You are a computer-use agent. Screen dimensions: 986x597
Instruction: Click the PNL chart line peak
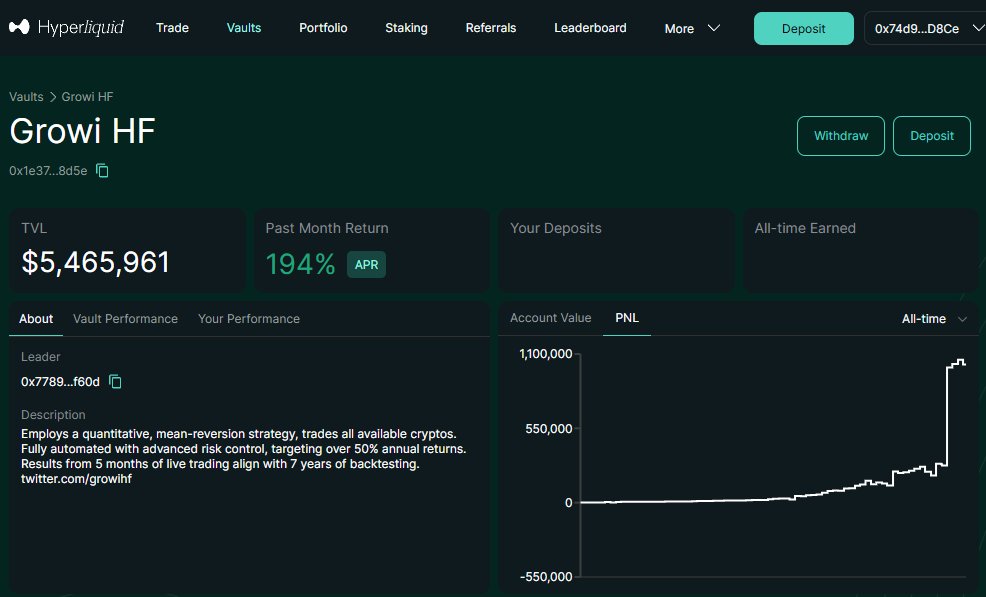pyautogui.click(x=960, y=361)
